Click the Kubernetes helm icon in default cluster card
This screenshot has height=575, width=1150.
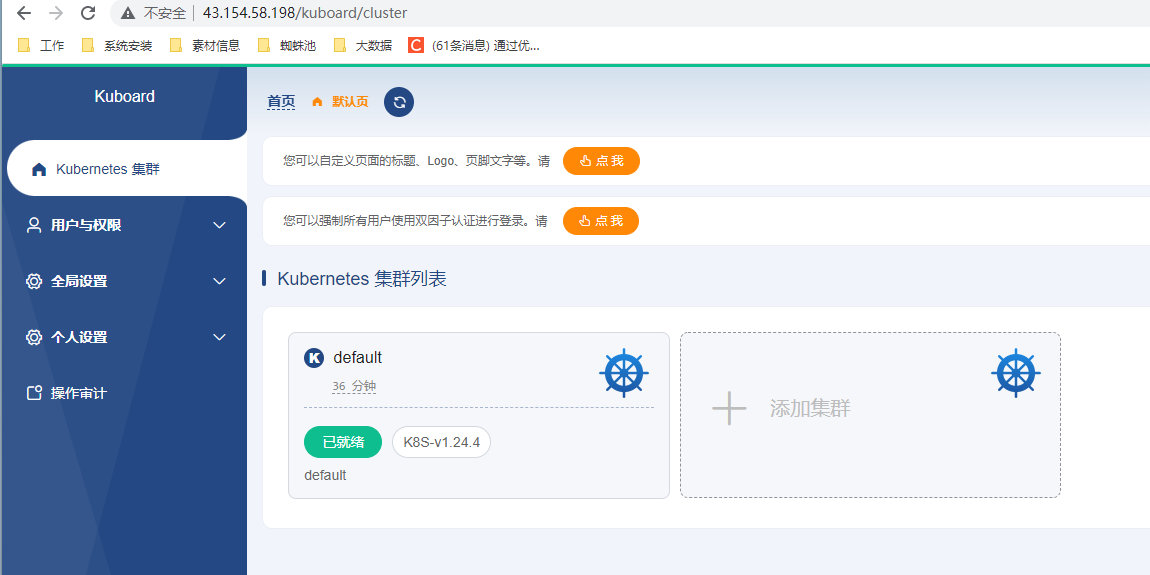pyautogui.click(x=624, y=373)
